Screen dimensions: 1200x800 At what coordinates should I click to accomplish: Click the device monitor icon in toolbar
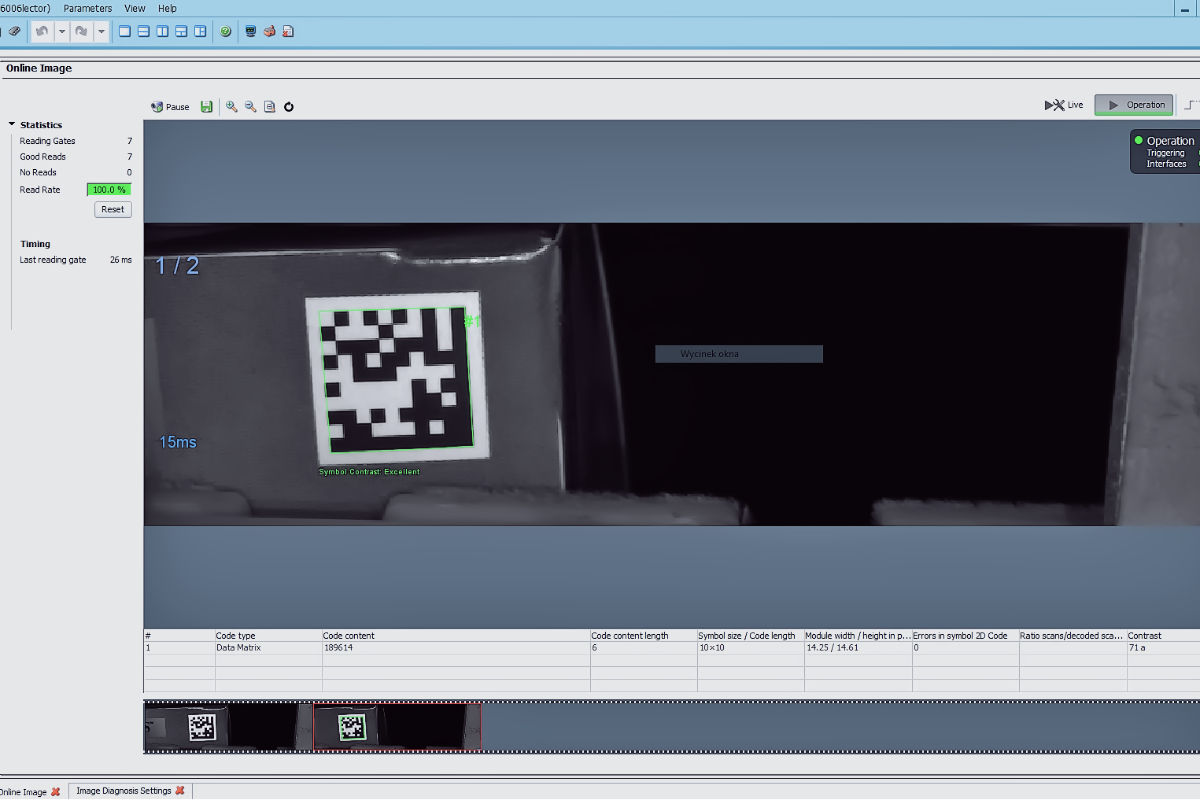(250, 31)
